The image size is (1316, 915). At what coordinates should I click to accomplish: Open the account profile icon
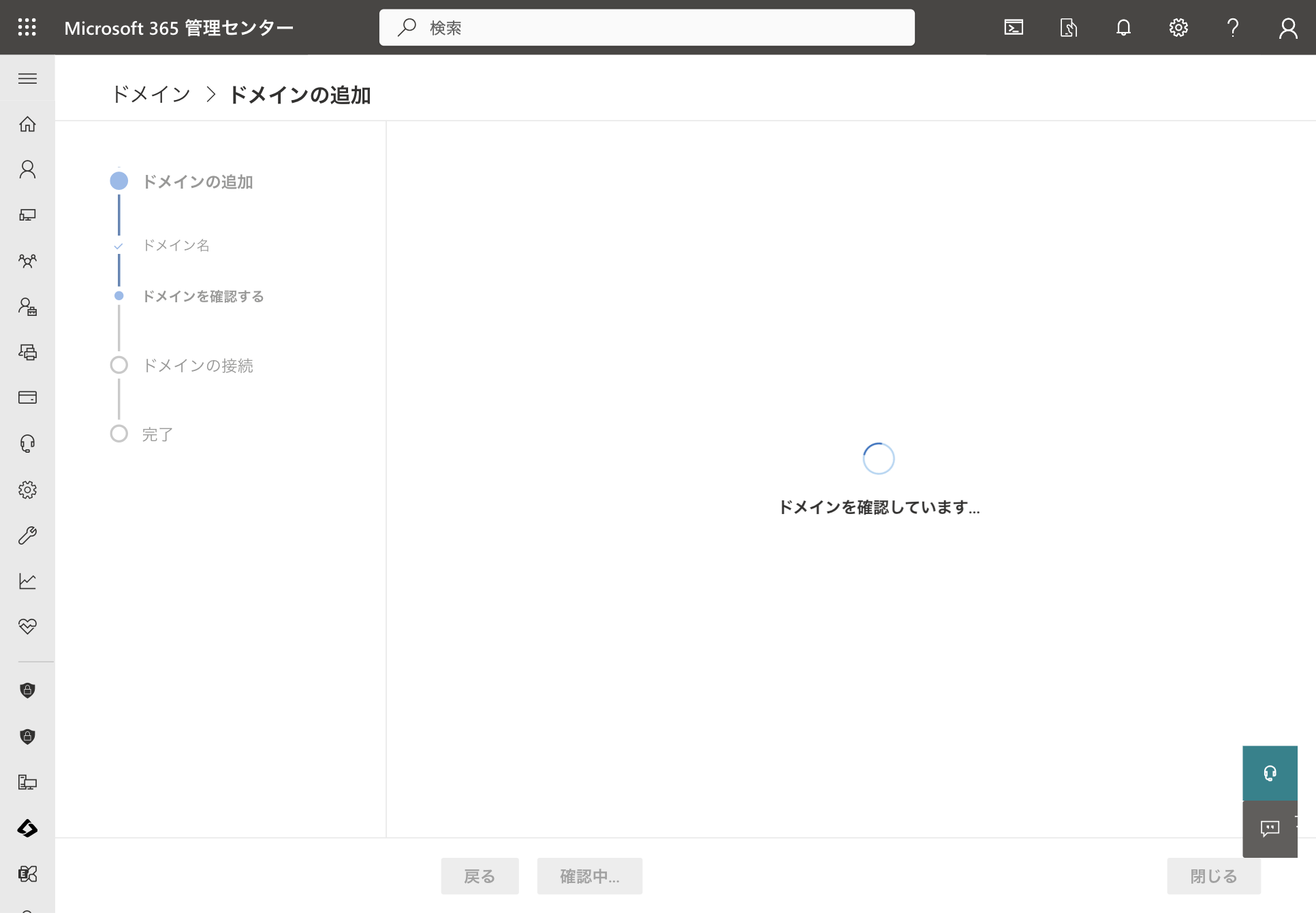(x=1288, y=27)
